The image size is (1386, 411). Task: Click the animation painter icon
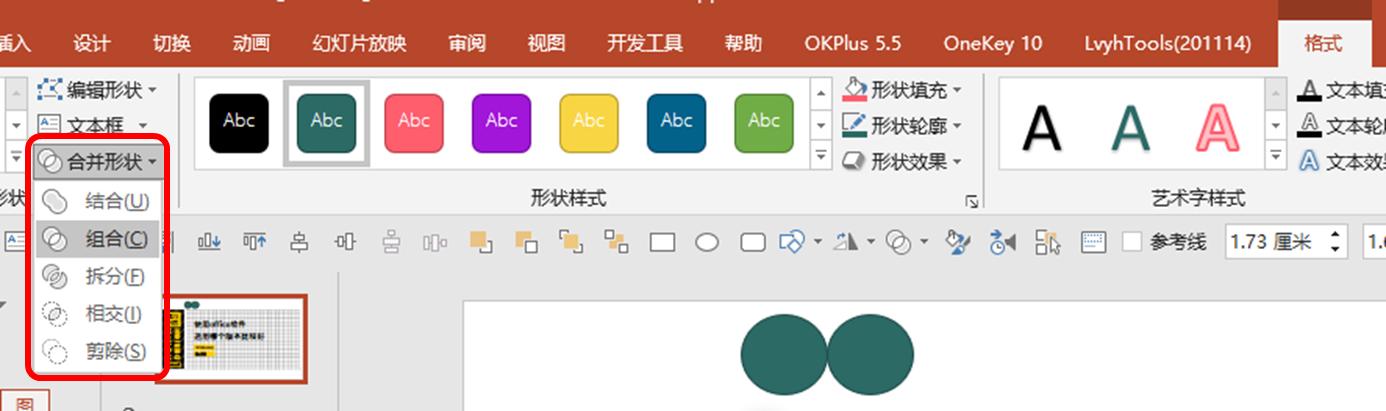click(x=1002, y=242)
